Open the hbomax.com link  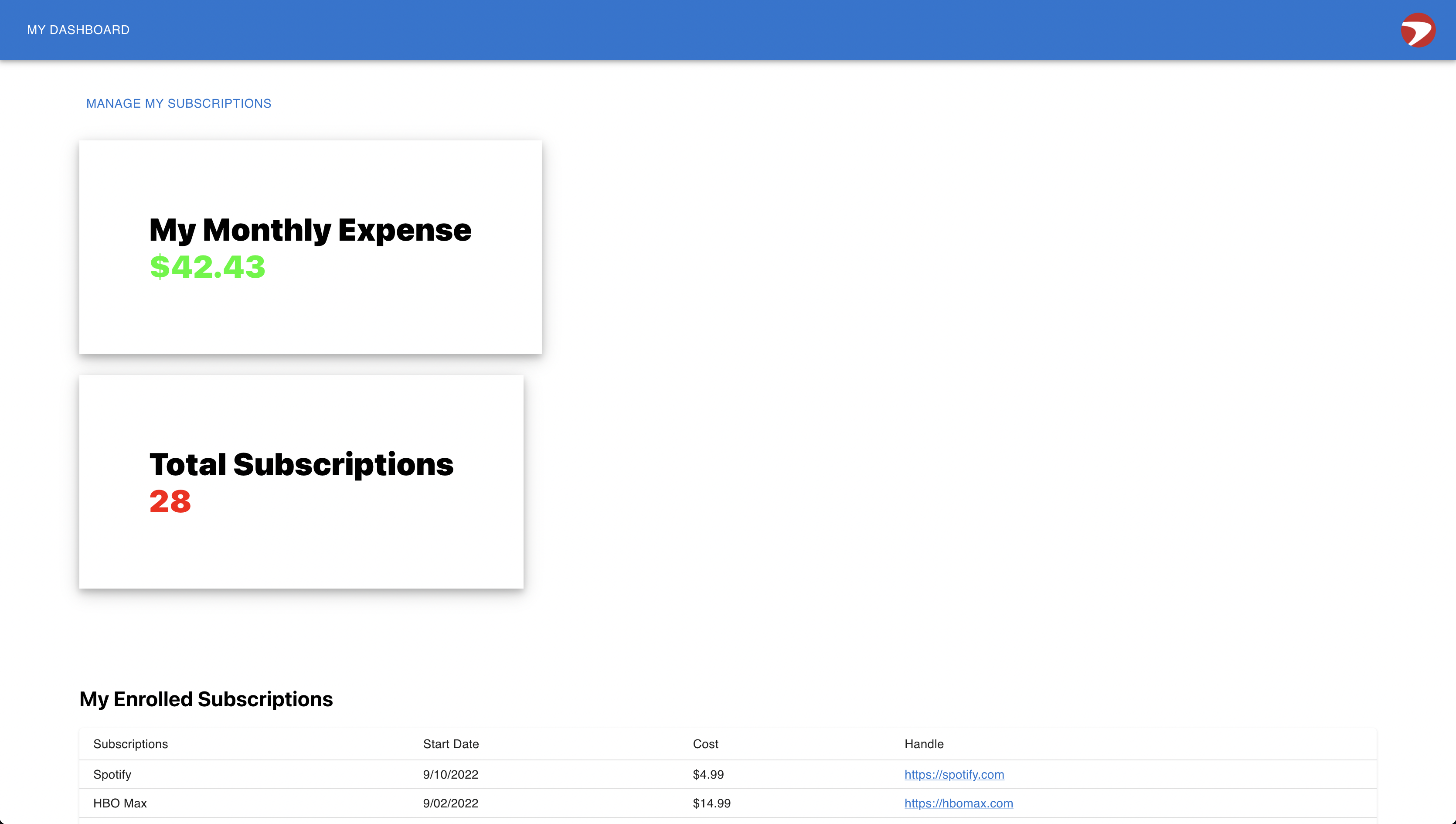tap(958, 803)
